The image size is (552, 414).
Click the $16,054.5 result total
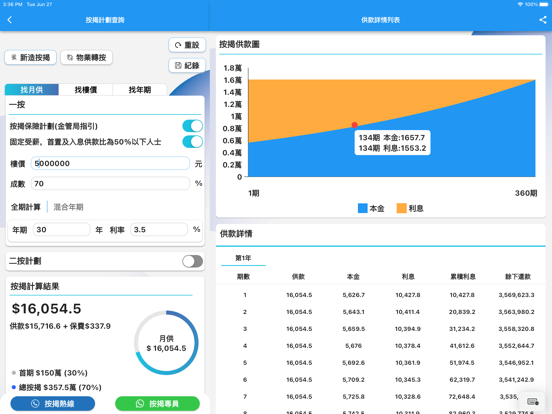tap(46, 309)
